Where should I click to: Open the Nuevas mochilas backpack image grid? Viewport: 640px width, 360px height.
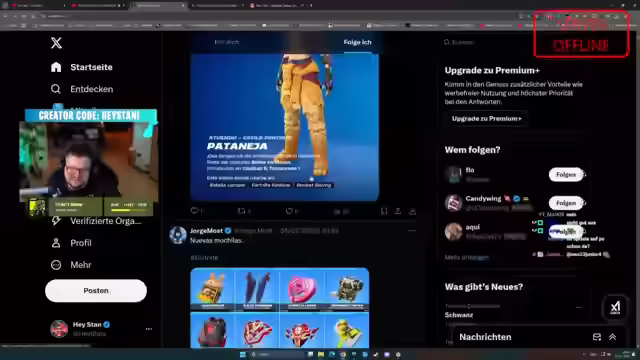tap(280, 308)
